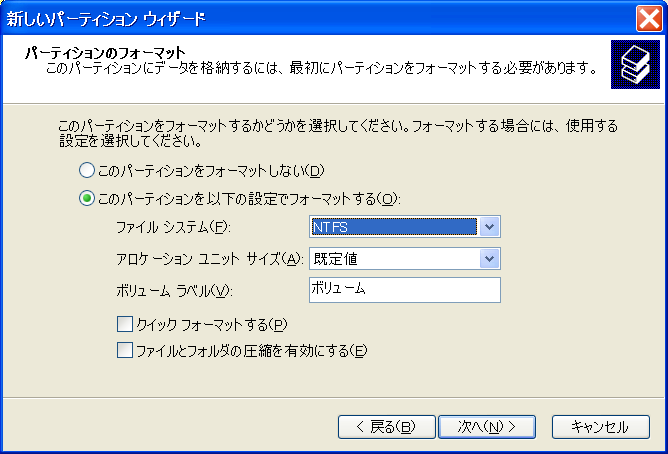Viewport: 668px width, 454px height.
Task: Click the キャンセル button
Action: pyautogui.click(x=601, y=427)
